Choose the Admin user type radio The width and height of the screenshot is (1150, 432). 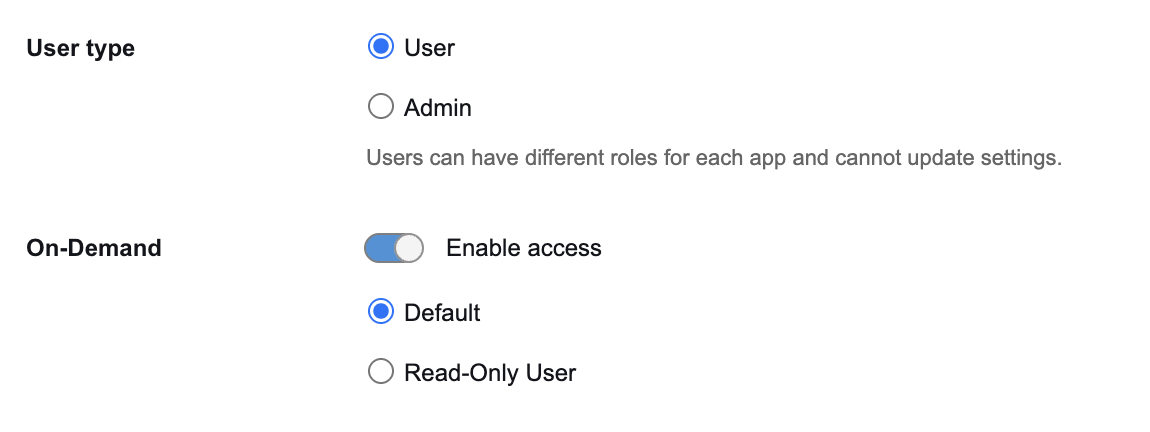[x=380, y=107]
